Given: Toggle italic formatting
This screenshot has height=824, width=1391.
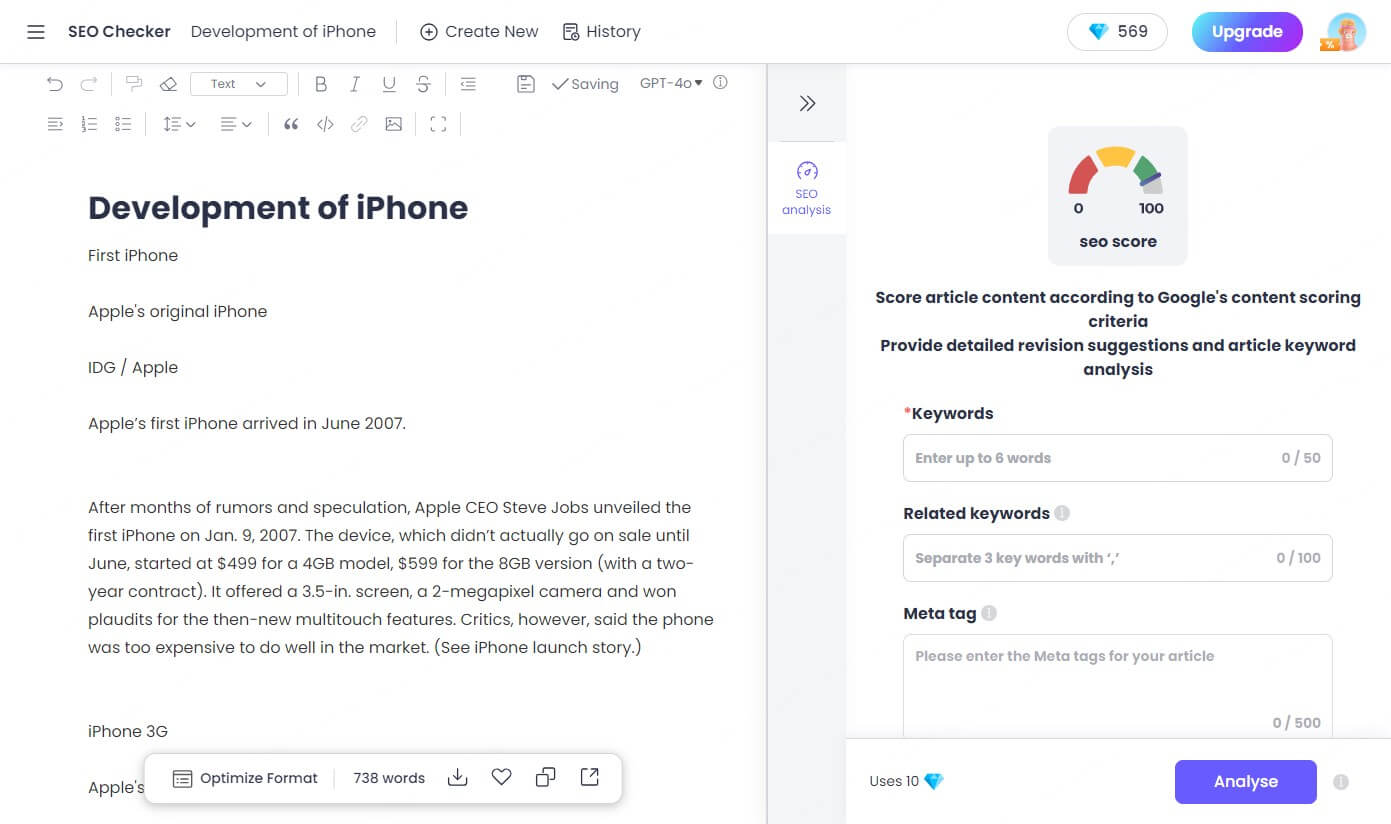Looking at the screenshot, I should click(355, 84).
